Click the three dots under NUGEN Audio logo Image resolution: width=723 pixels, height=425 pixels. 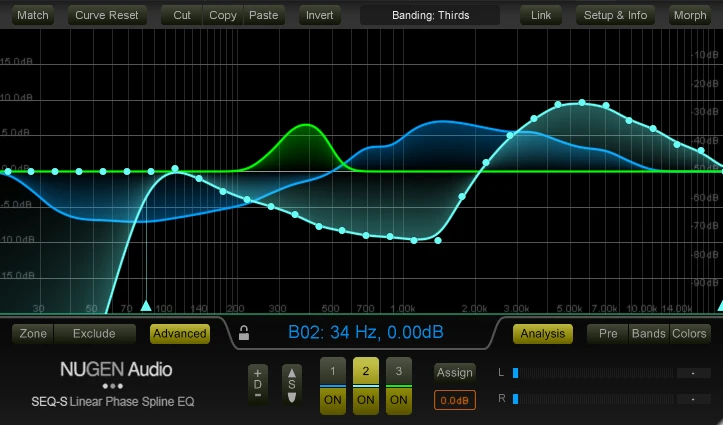(x=113, y=386)
